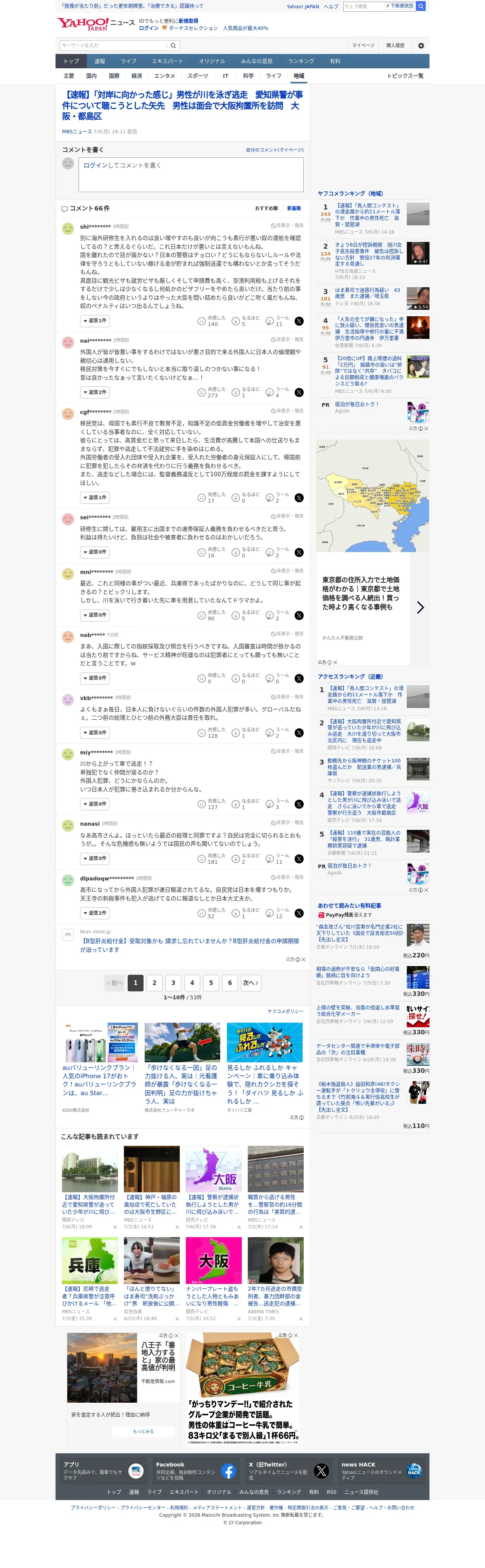This screenshot has height=1568, width=485.
Task: Open the settings gear icon
Action: point(421,46)
